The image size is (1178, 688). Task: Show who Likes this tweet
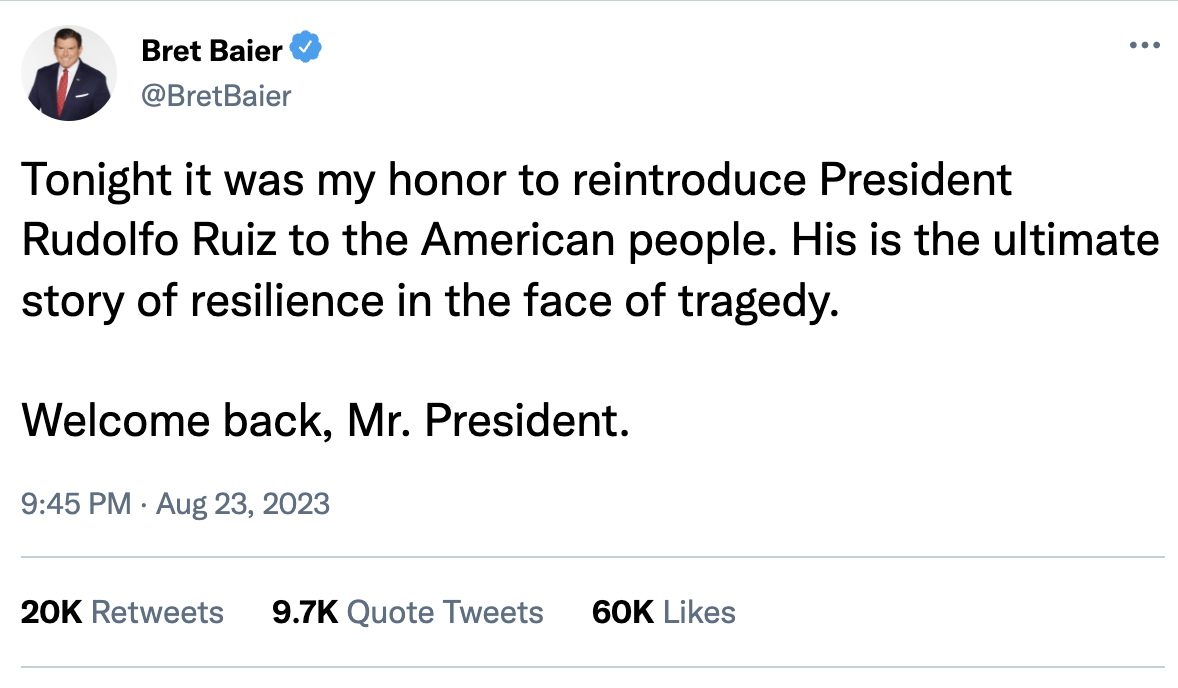pos(699,612)
